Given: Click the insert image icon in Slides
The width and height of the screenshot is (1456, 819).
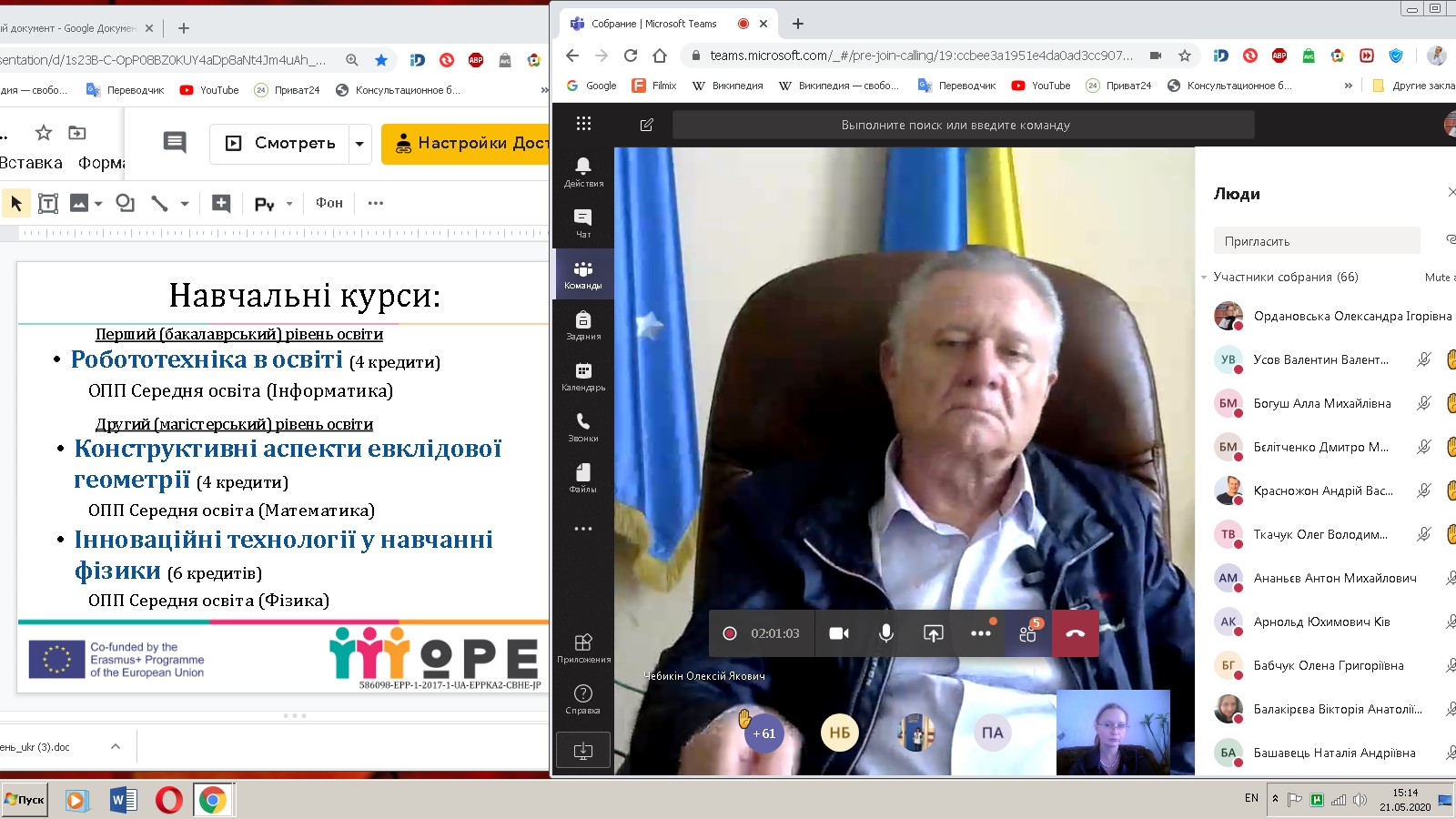Looking at the screenshot, I should 79,203.
